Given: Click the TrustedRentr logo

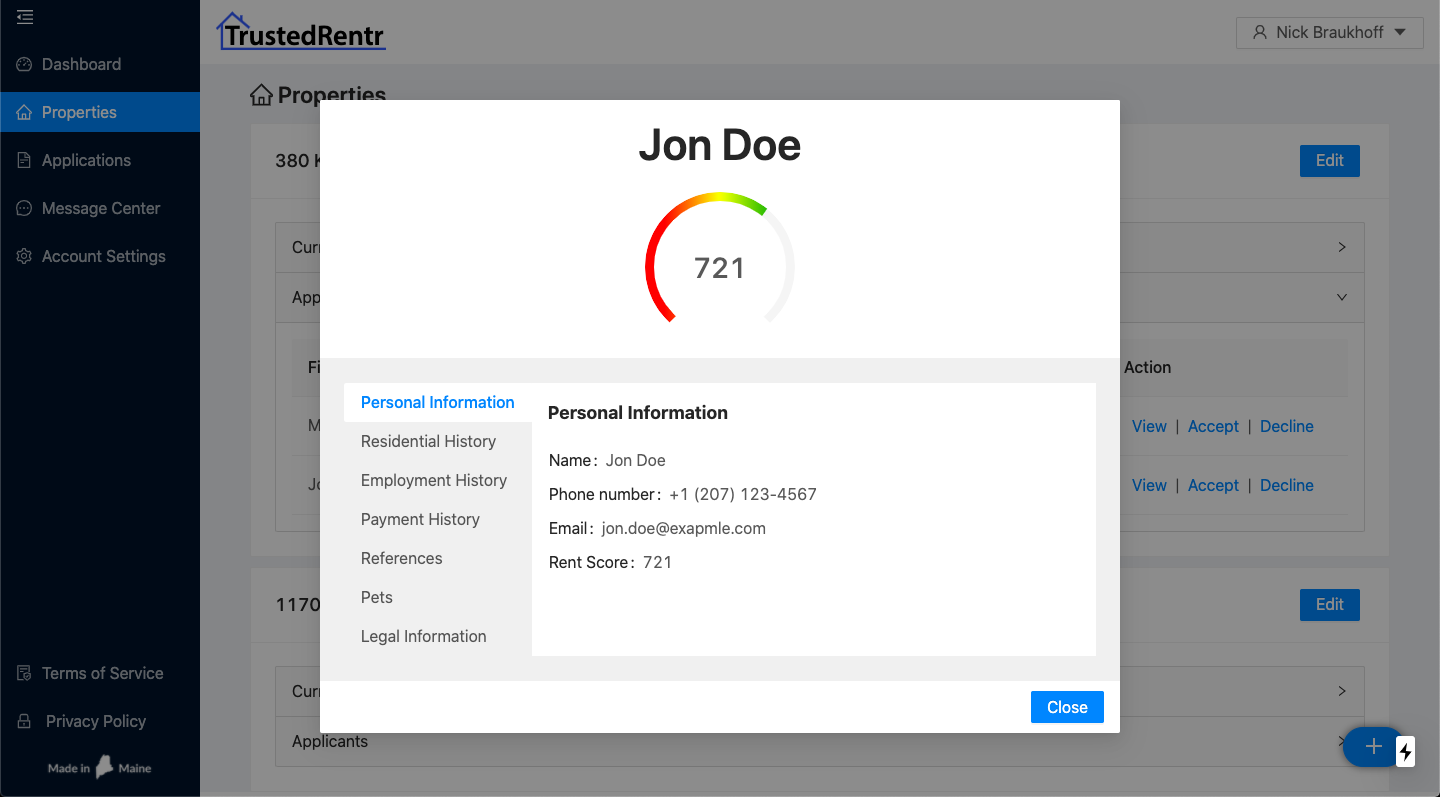Looking at the screenshot, I should tap(301, 32).
